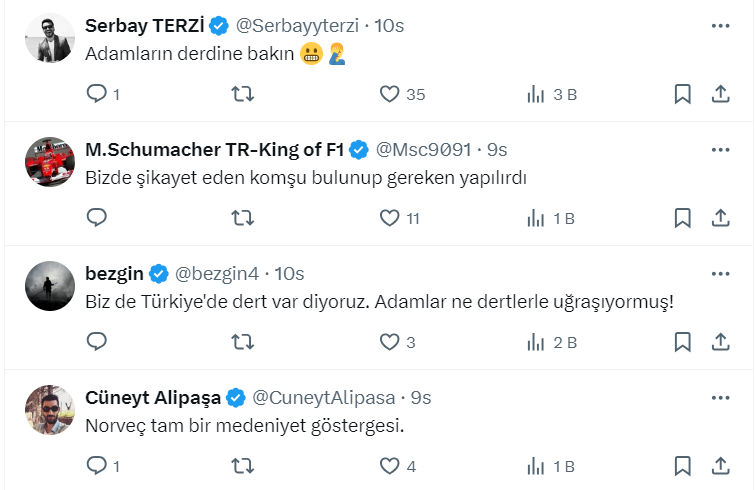
Task: Share Cüneyt Alipaşa's tweet
Action: (720, 466)
